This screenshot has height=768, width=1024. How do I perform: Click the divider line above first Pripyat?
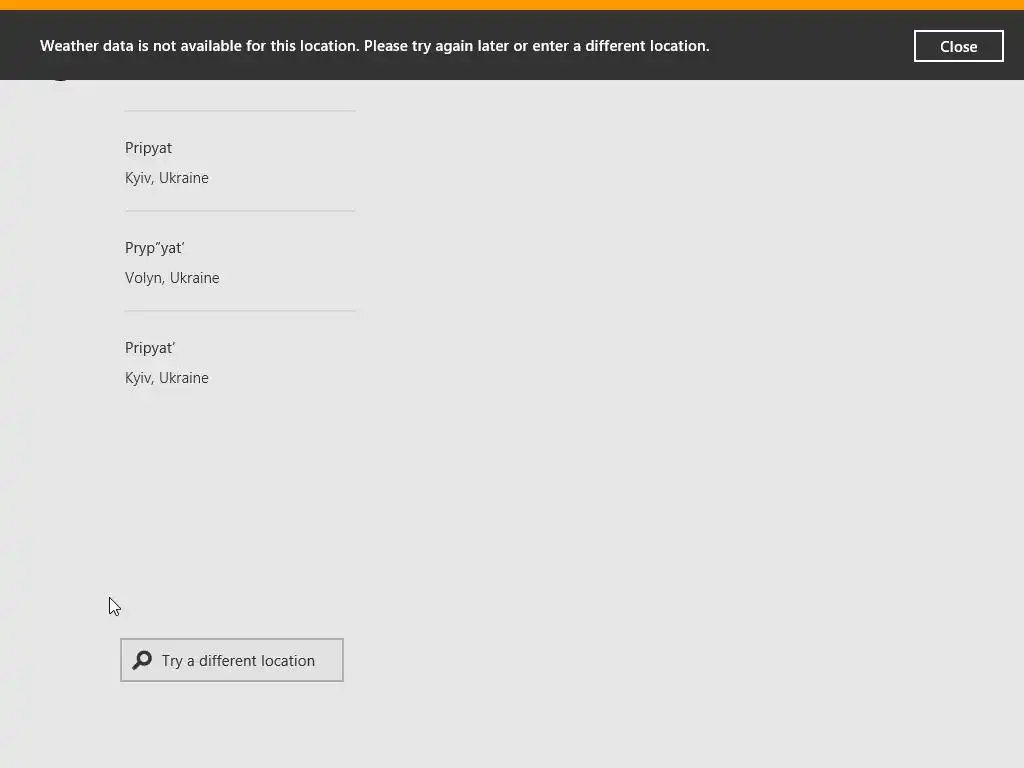(x=240, y=111)
